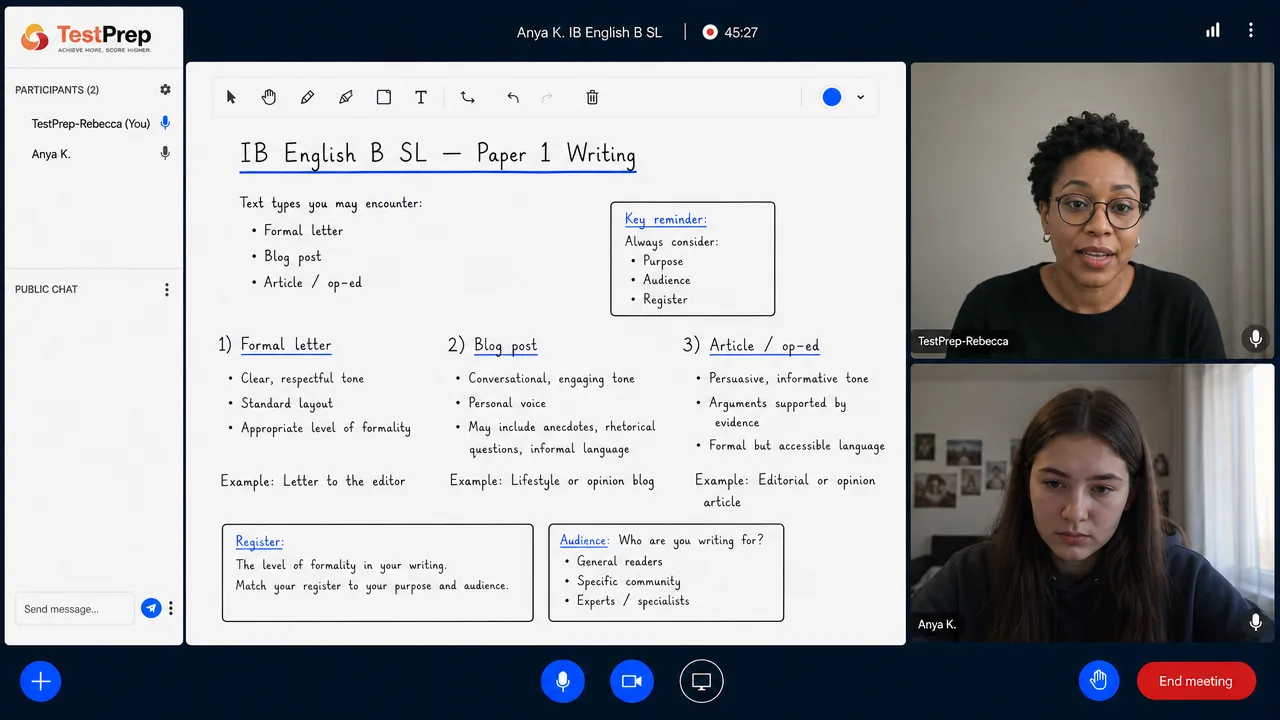The width and height of the screenshot is (1280, 720).
Task: Click the 45:27 recording timer
Action: pos(741,32)
